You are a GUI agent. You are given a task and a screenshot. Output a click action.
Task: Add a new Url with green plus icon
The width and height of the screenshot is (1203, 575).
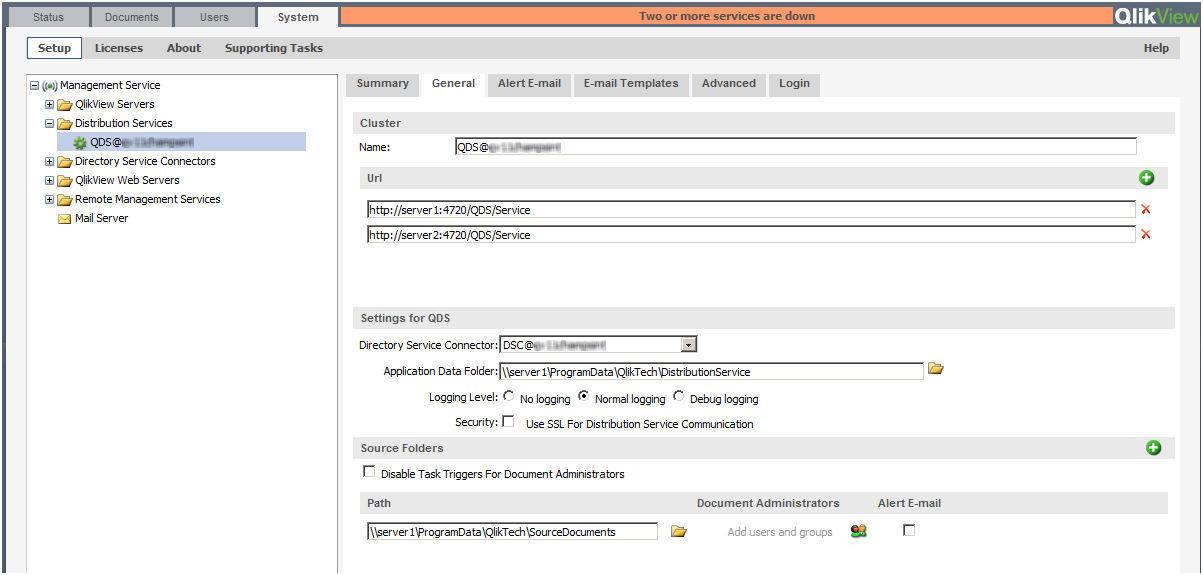pos(1146,178)
